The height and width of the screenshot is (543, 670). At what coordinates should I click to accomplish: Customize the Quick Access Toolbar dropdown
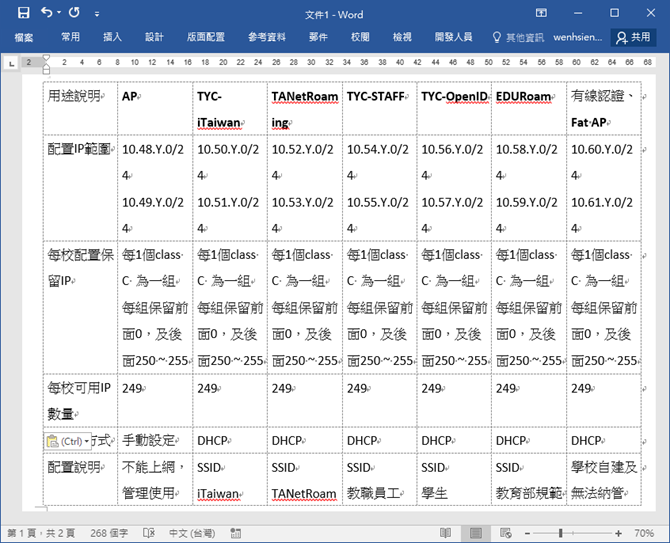point(97,14)
